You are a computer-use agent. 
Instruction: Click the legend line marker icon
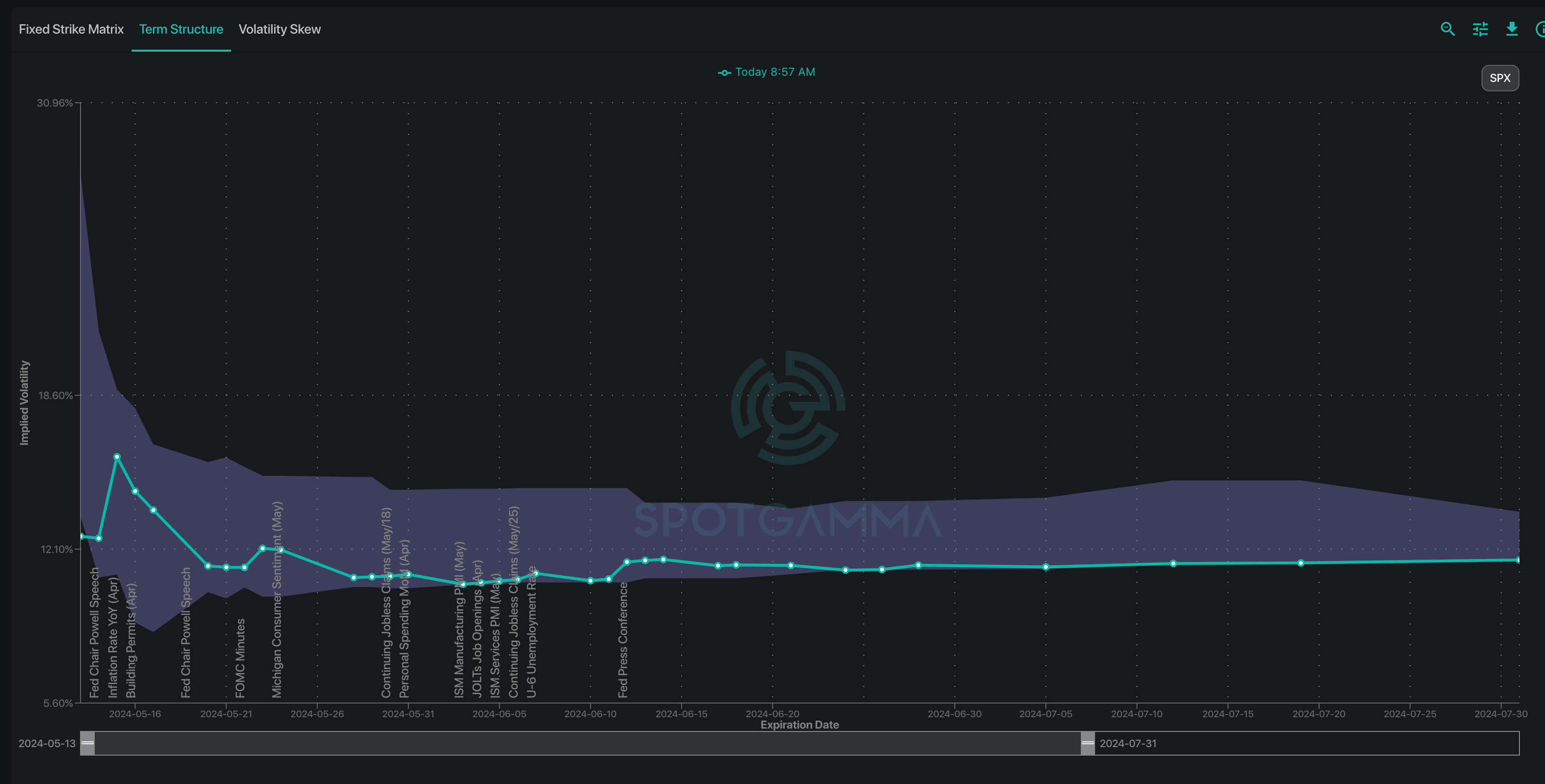click(x=724, y=72)
